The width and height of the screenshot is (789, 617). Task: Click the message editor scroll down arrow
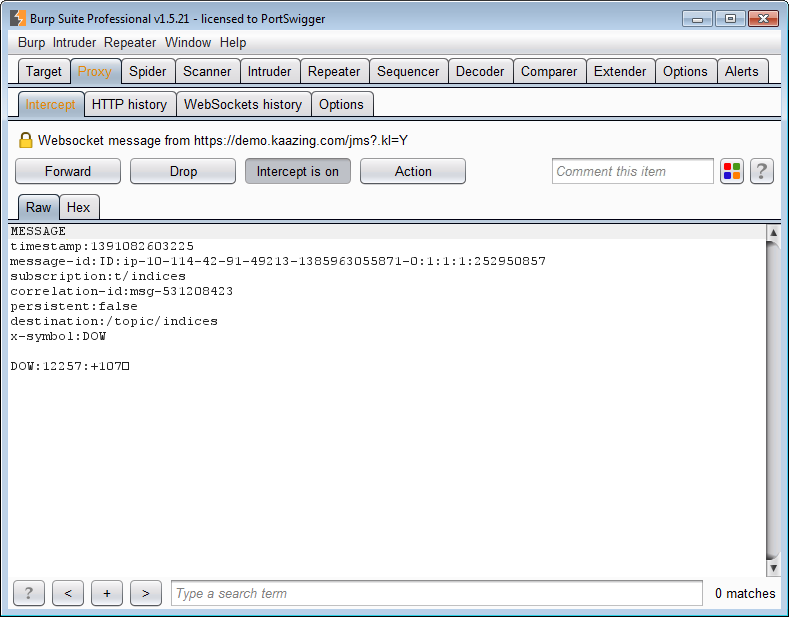[773, 568]
